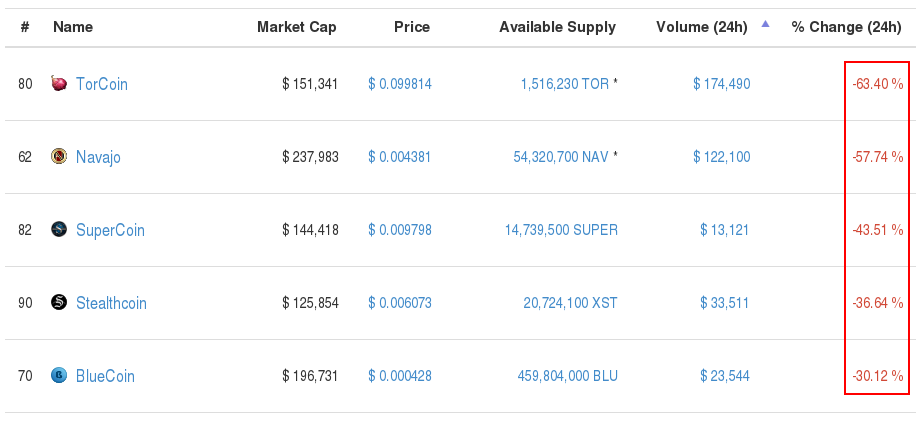916x422 pixels.
Task: Click the BlueCoin logo icon
Action: (x=59, y=375)
